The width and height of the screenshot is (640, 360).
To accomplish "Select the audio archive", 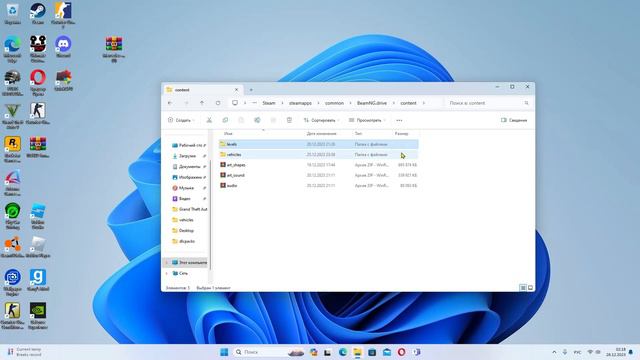I will point(318,185).
